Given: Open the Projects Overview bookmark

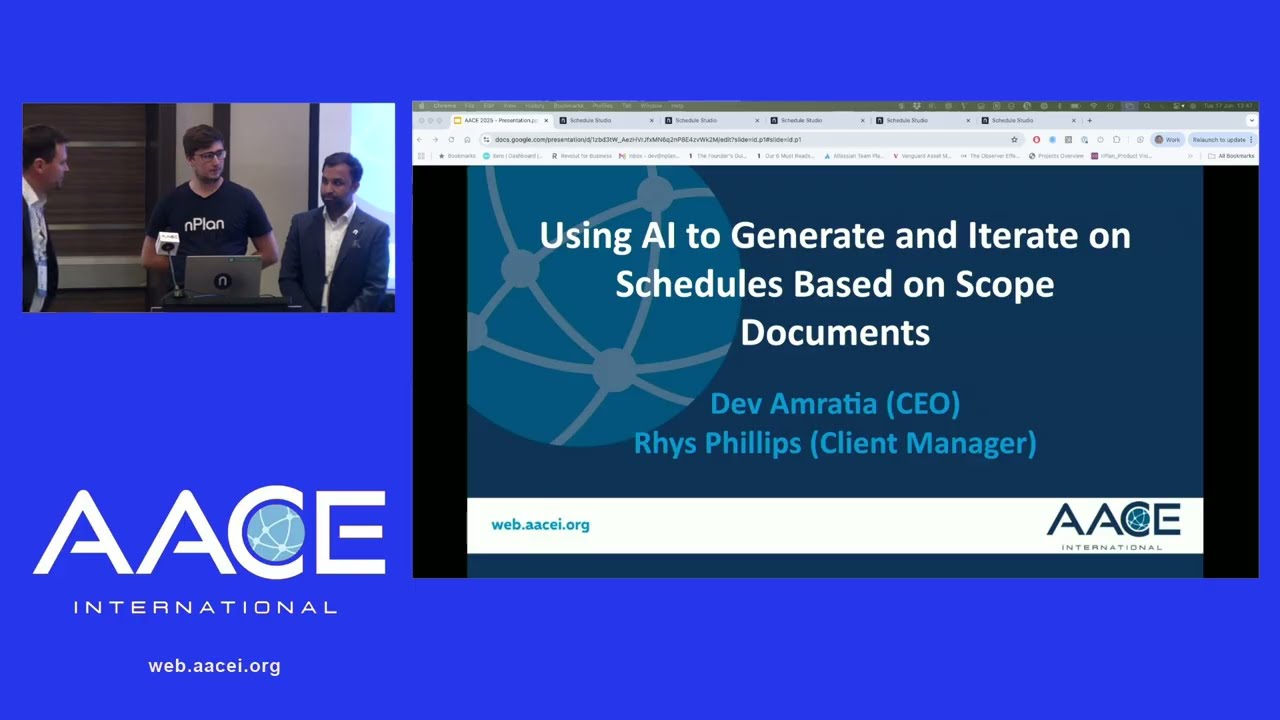Looking at the screenshot, I should pyautogui.click(x=1056, y=156).
